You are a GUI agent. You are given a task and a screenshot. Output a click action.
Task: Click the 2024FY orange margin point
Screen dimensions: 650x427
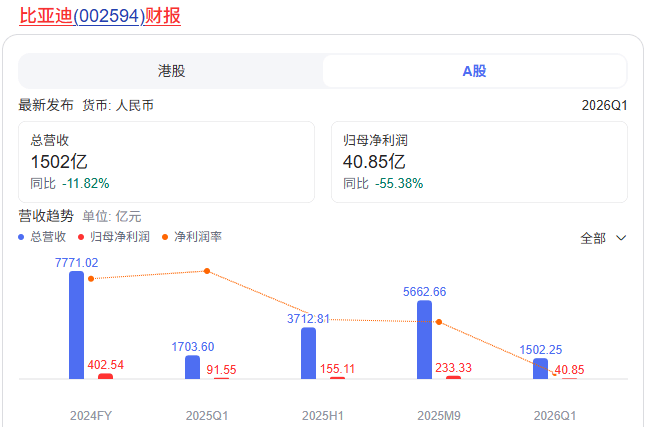click(91, 279)
